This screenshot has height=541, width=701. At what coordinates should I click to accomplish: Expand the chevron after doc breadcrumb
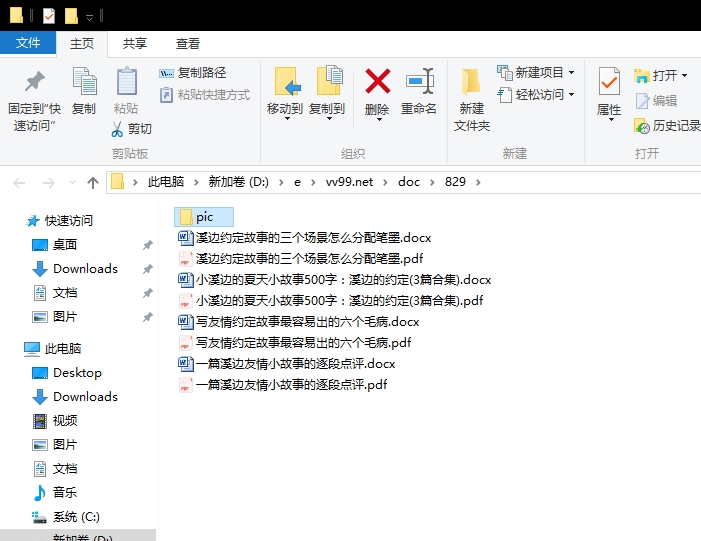pos(432,182)
